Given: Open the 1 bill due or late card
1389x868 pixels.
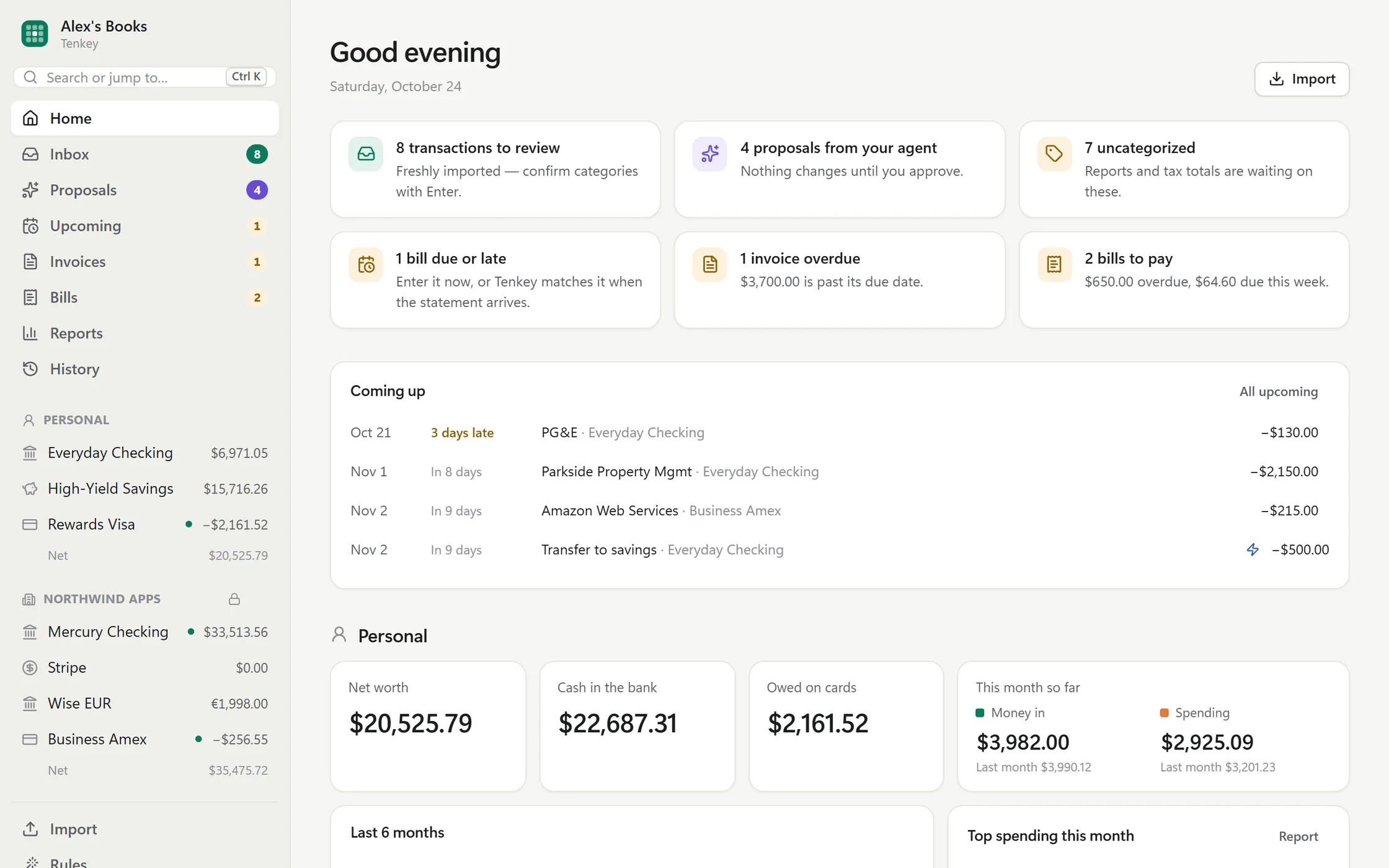Looking at the screenshot, I should (x=495, y=280).
